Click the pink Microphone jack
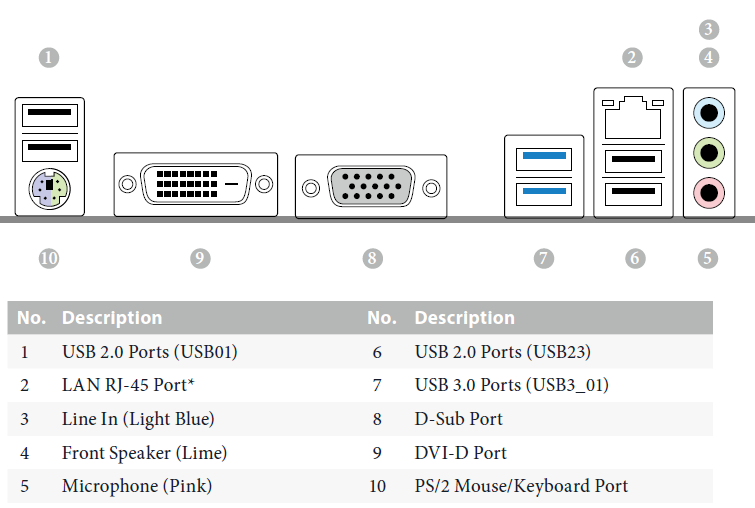The height and width of the screenshot is (508, 755). tap(709, 193)
